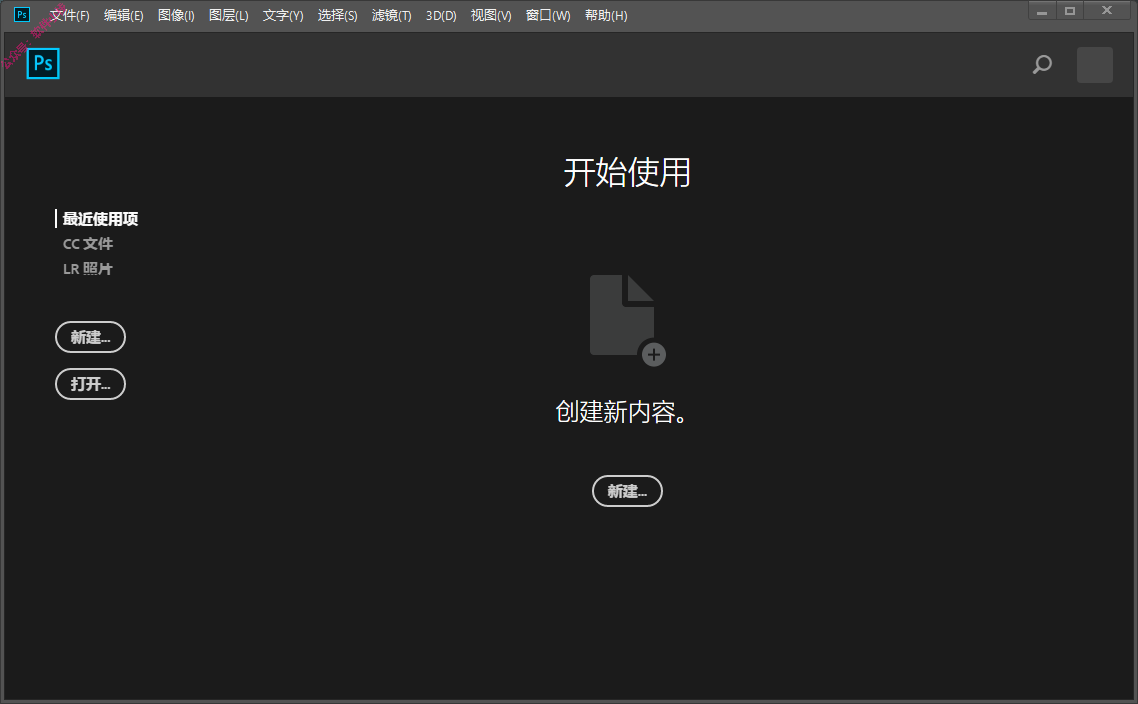The image size is (1138, 704).
Task: Open the 滤镜(T) menu
Action: click(x=392, y=15)
